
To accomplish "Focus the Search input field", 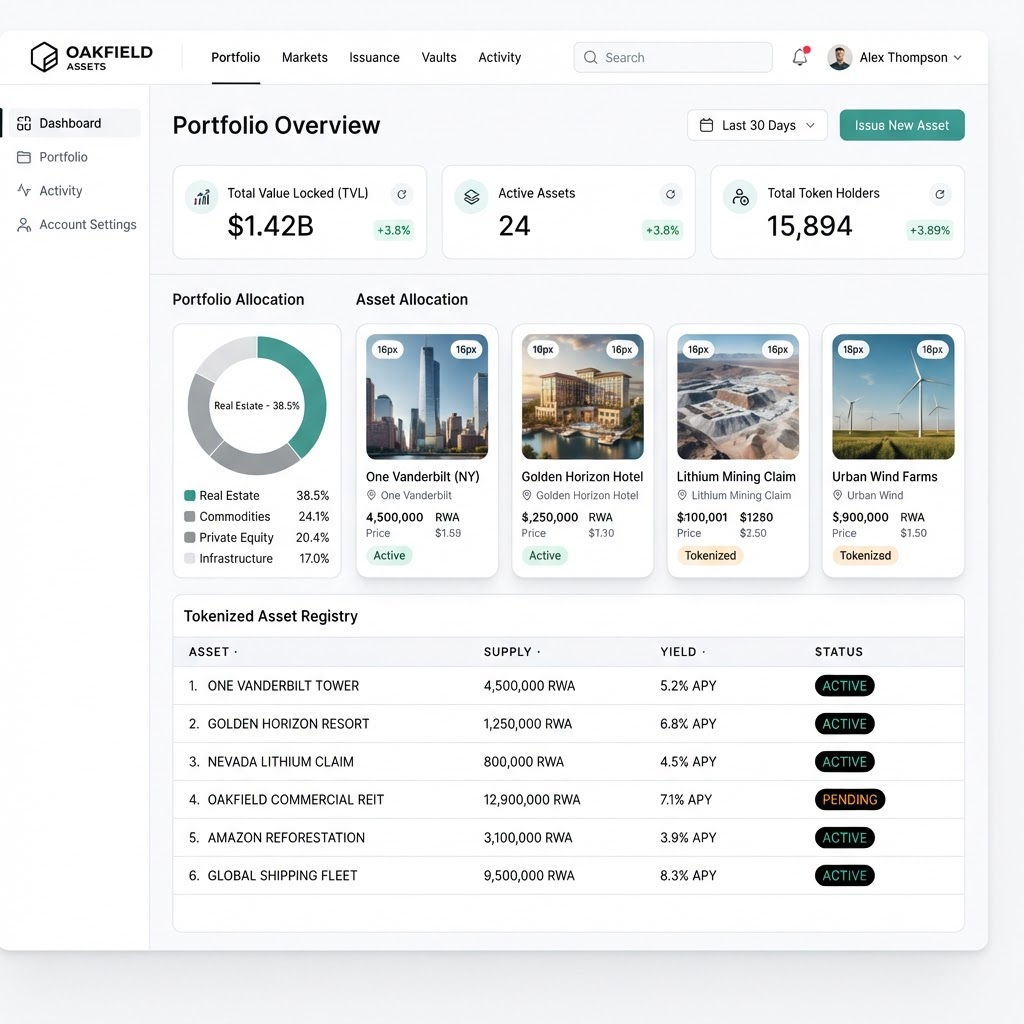I will tap(673, 57).
